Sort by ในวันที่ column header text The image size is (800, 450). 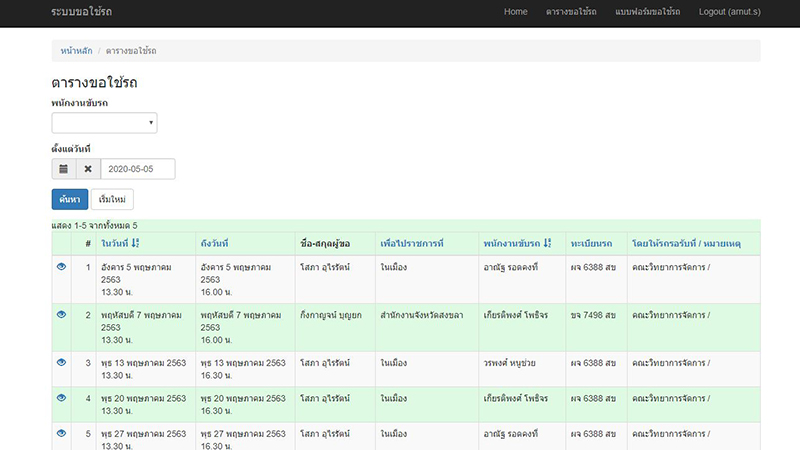(x=115, y=243)
